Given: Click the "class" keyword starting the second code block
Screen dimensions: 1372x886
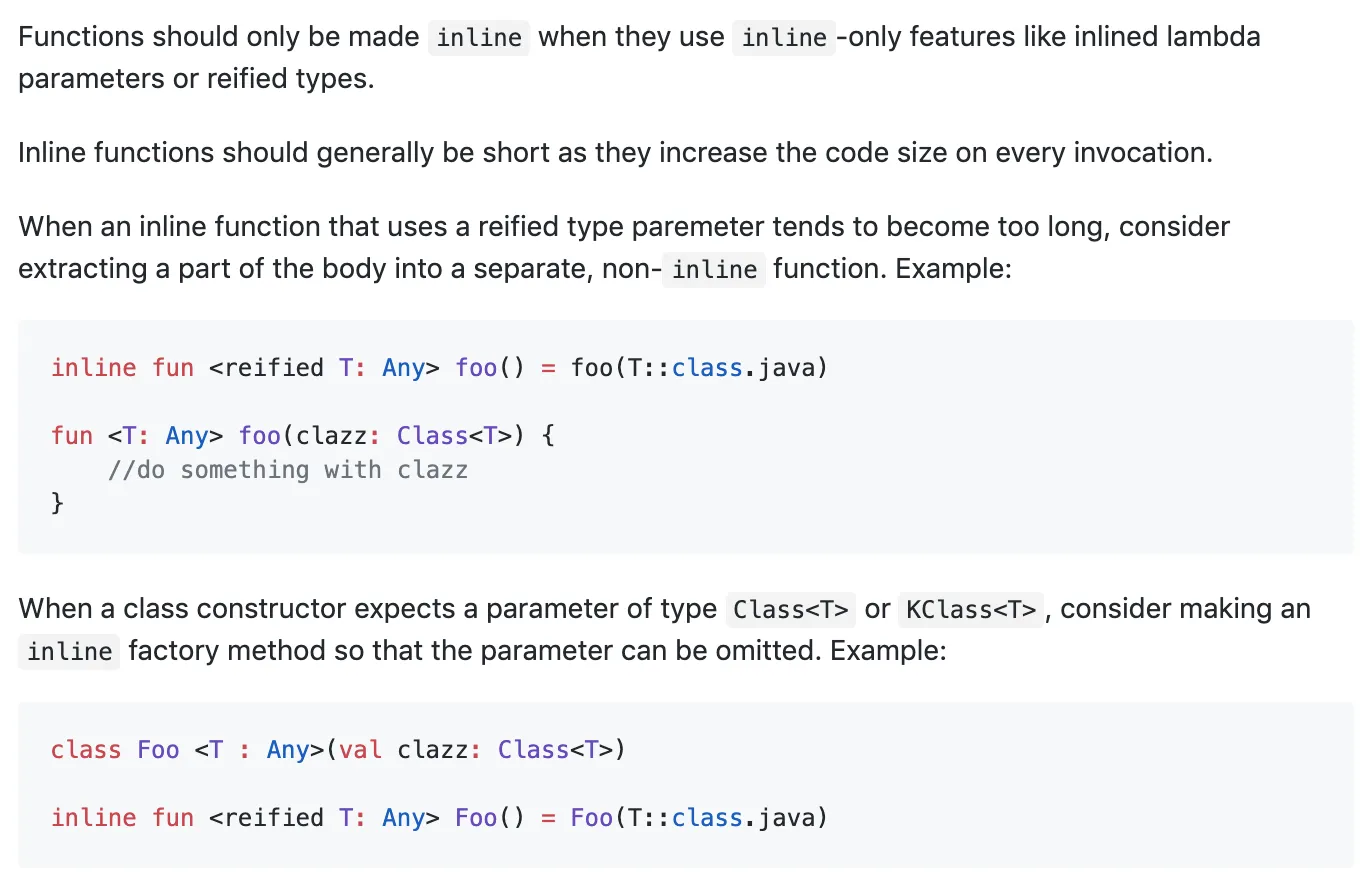Looking at the screenshot, I should 86,750.
